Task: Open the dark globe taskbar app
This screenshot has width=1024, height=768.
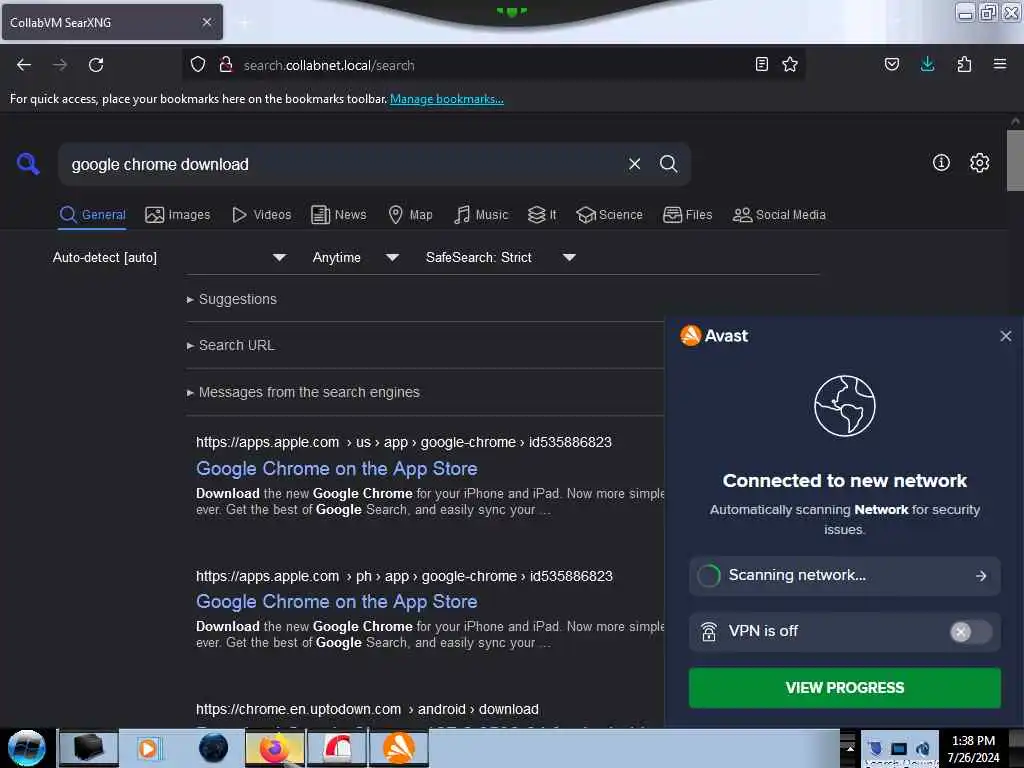Action: tap(213, 748)
